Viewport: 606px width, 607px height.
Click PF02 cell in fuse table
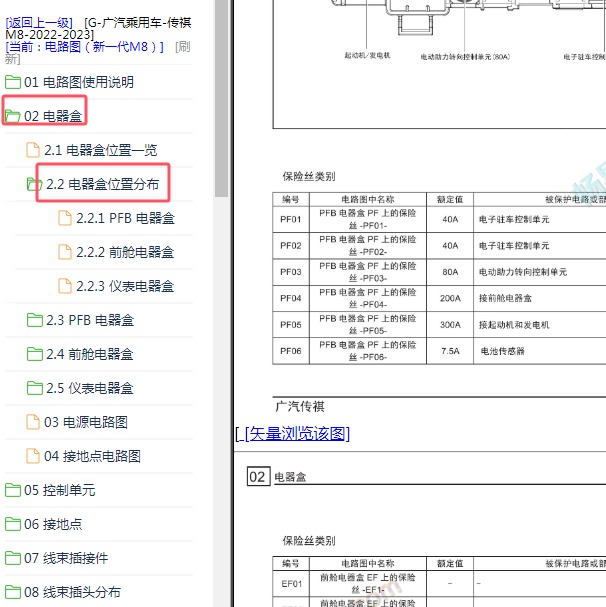pos(291,245)
